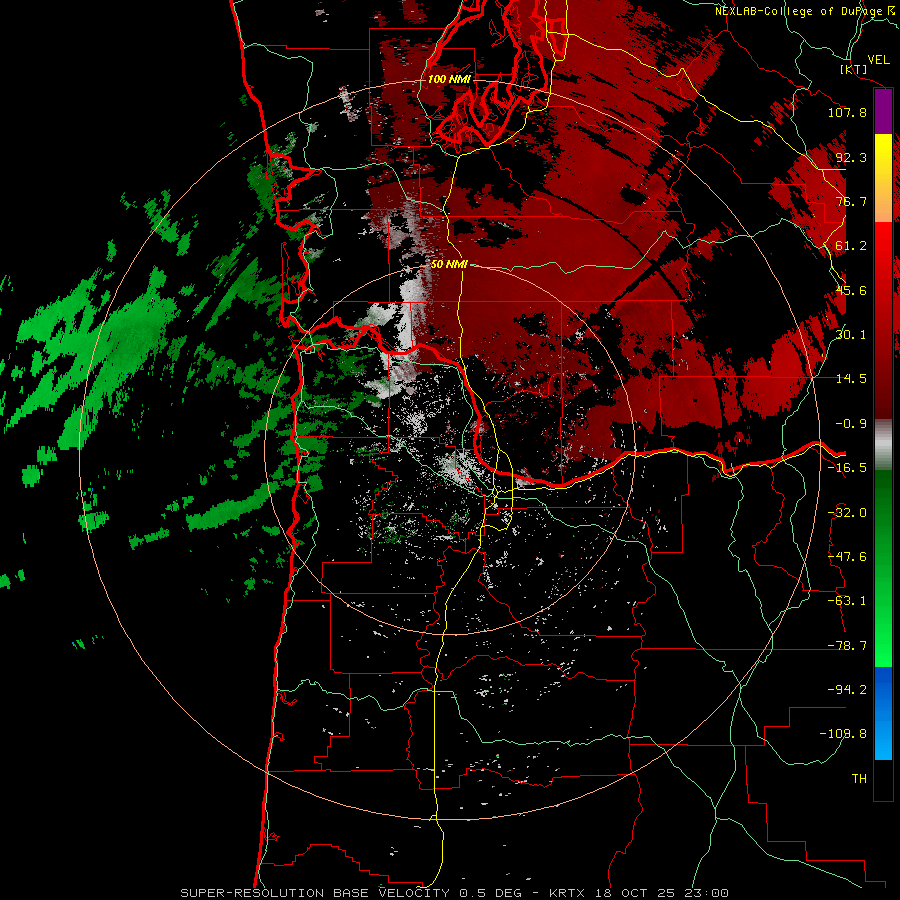Click the NEXLAB-College of DuPage watermark text
900x900 pixels.
pos(805,11)
